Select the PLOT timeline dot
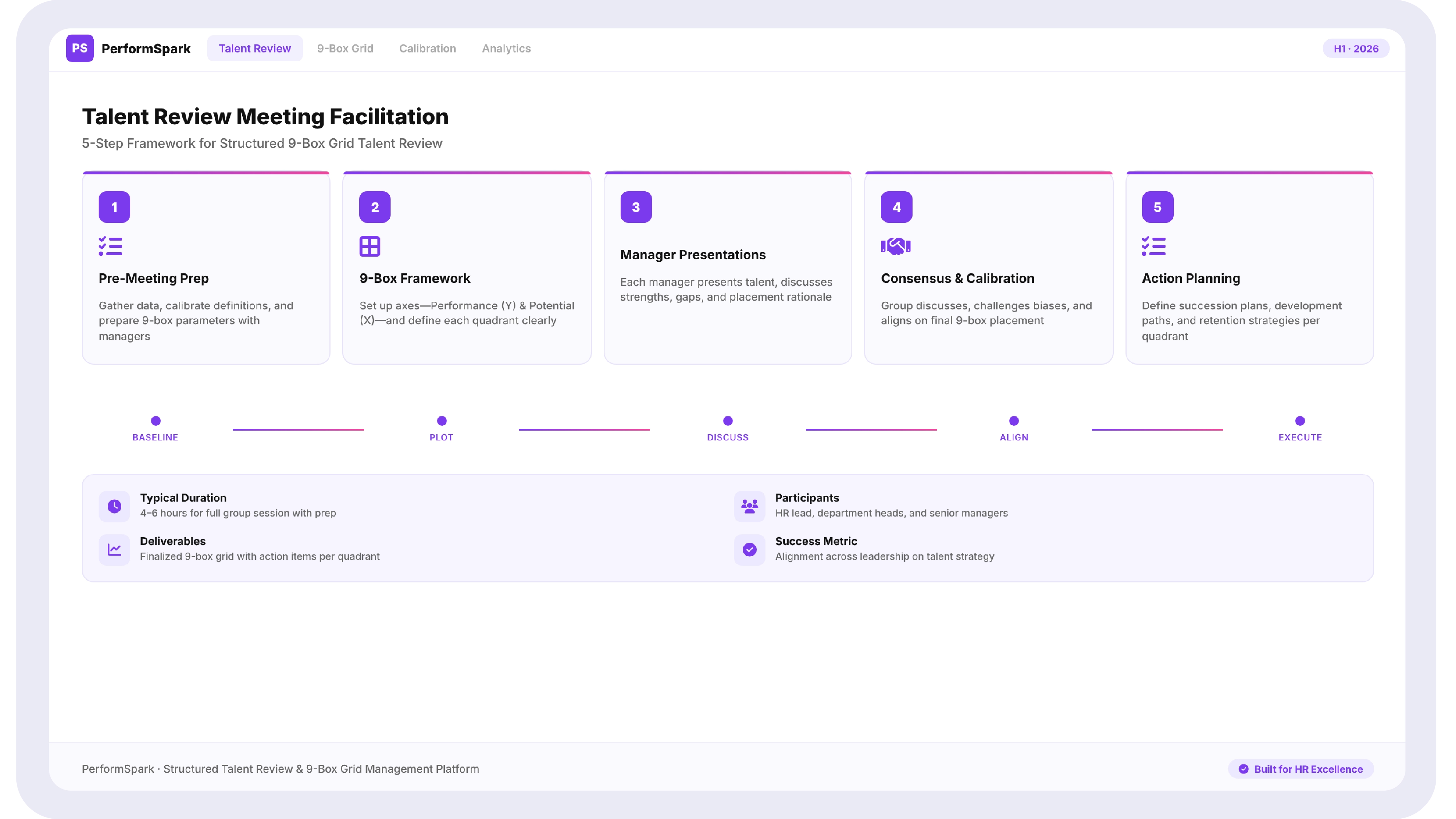Screen dimensions: 1456x819 [x=442, y=420]
